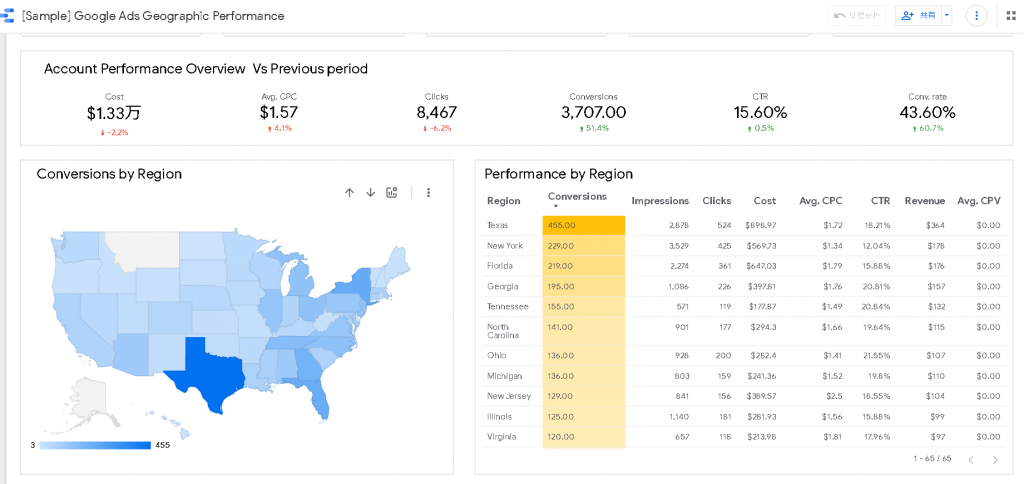Click the New Jersey region cell
The image size is (1024, 484).
coord(509,396)
